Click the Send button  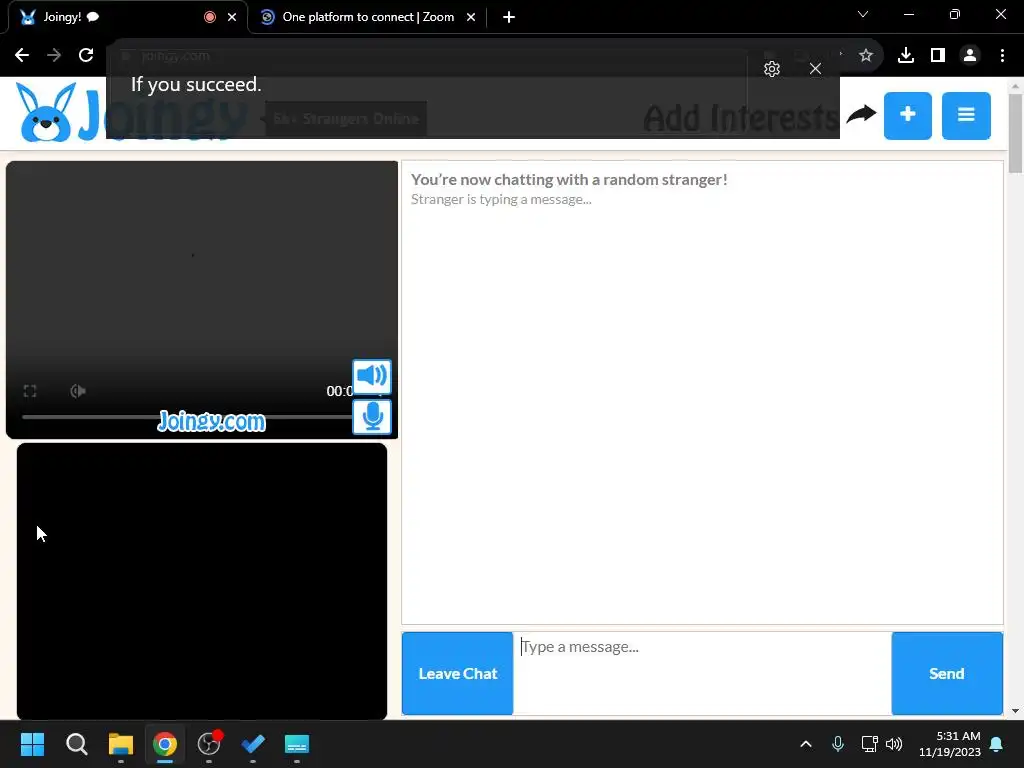(946, 673)
